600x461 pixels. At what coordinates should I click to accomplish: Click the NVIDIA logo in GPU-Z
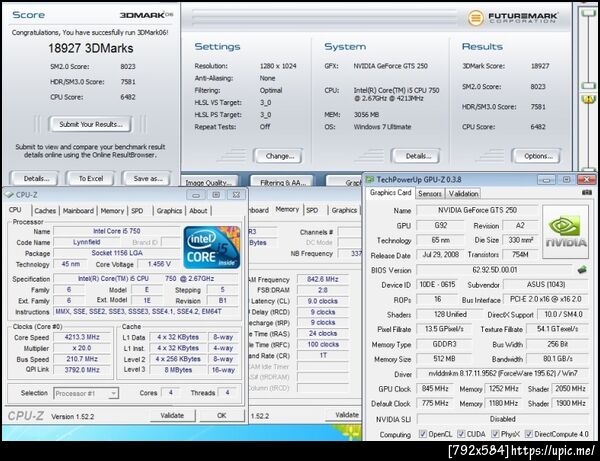tap(565, 232)
